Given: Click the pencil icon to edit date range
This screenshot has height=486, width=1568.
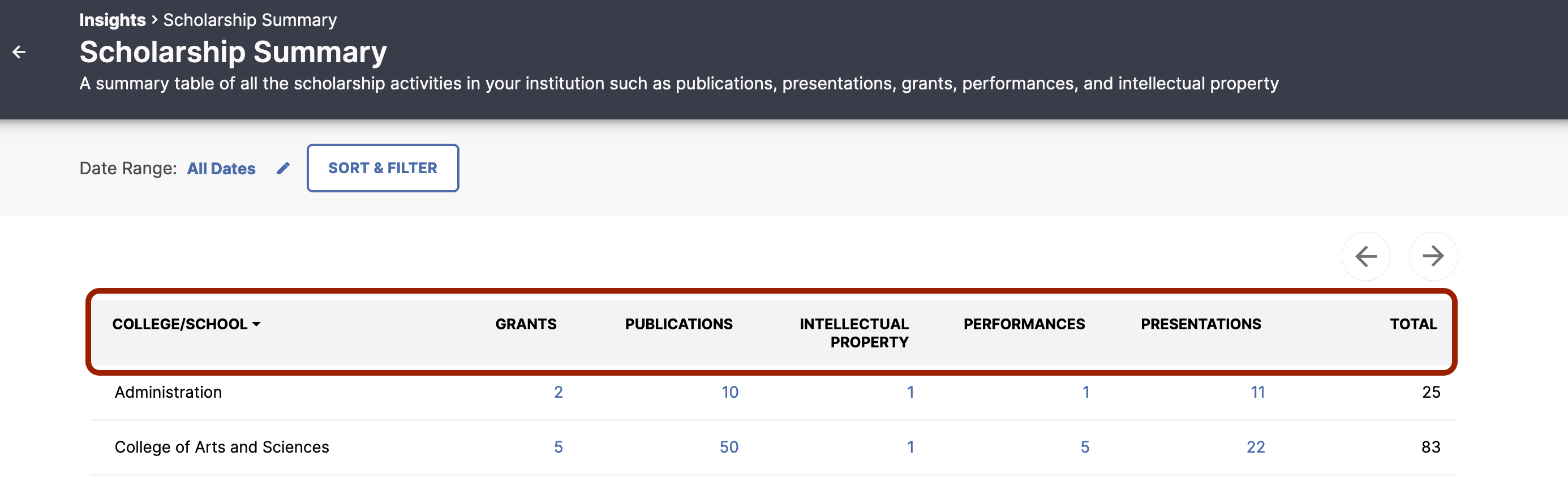Looking at the screenshot, I should point(283,169).
